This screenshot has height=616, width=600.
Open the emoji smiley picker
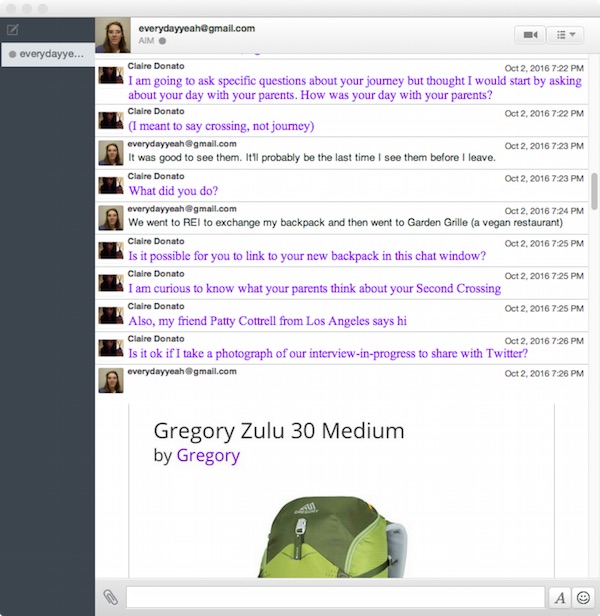[583, 598]
